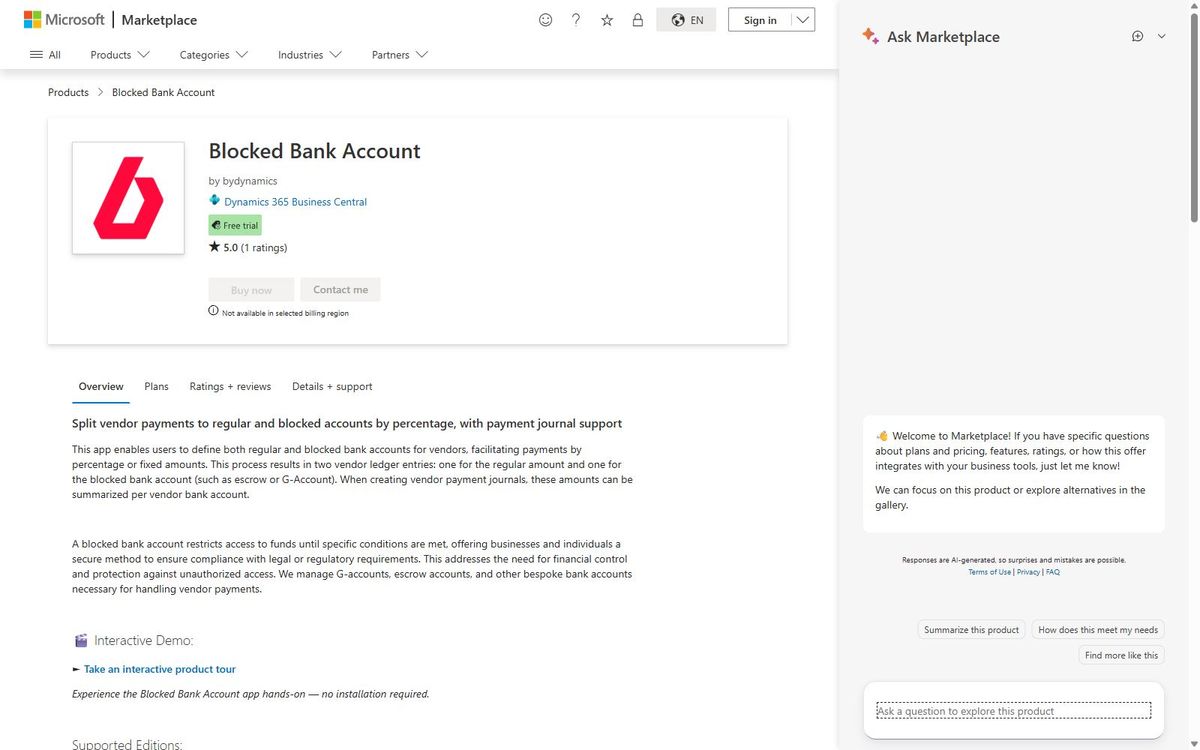The width and height of the screenshot is (1200, 750).
Task: Click the Contact me button
Action: click(x=340, y=290)
